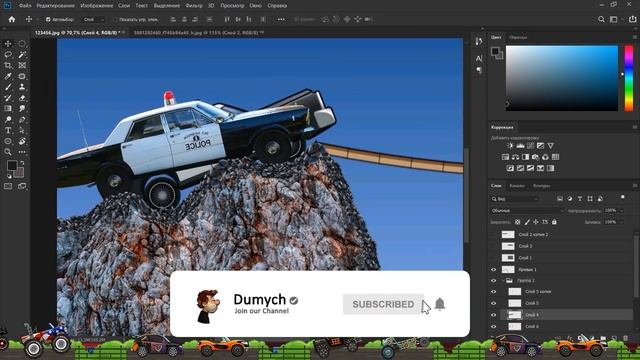Click the Share icon at top right

[x=633, y=19]
